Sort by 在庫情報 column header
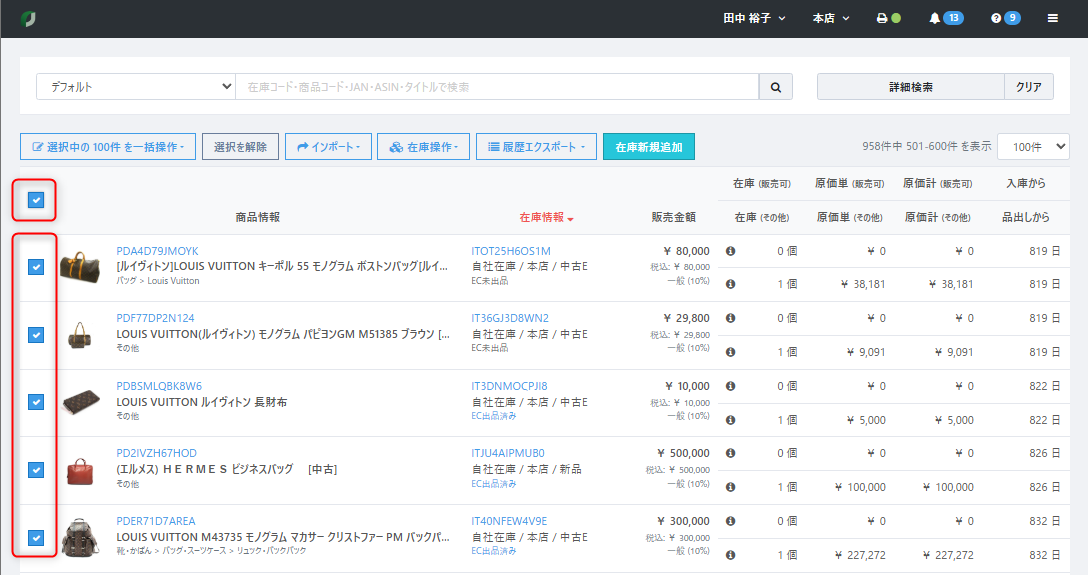This screenshot has height=575, width=1088. point(546,218)
